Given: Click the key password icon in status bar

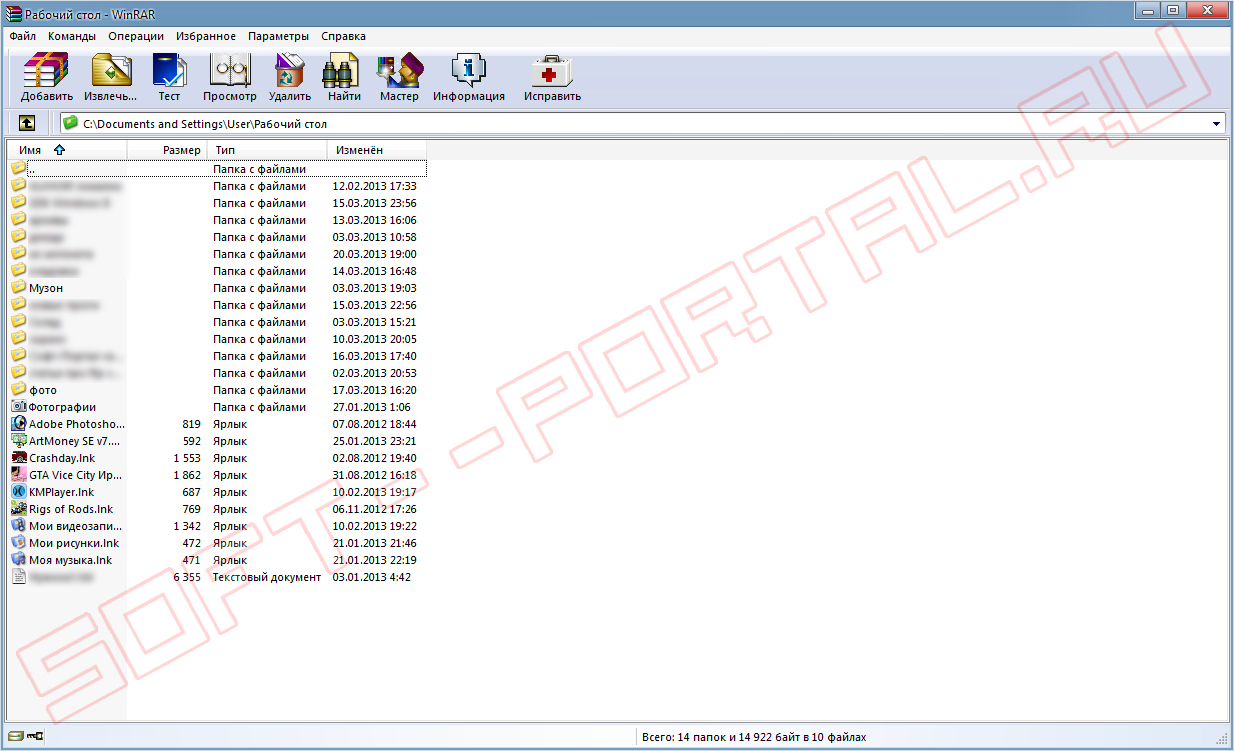Looking at the screenshot, I should pos(35,737).
